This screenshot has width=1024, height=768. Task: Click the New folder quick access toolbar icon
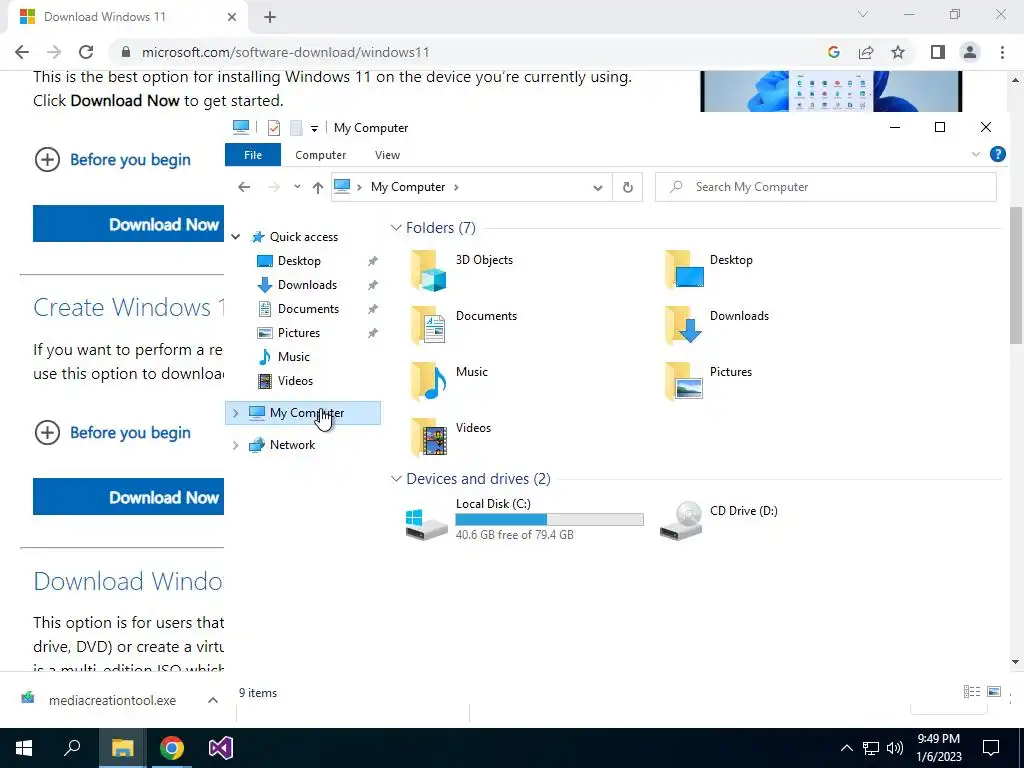click(x=296, y=128)
